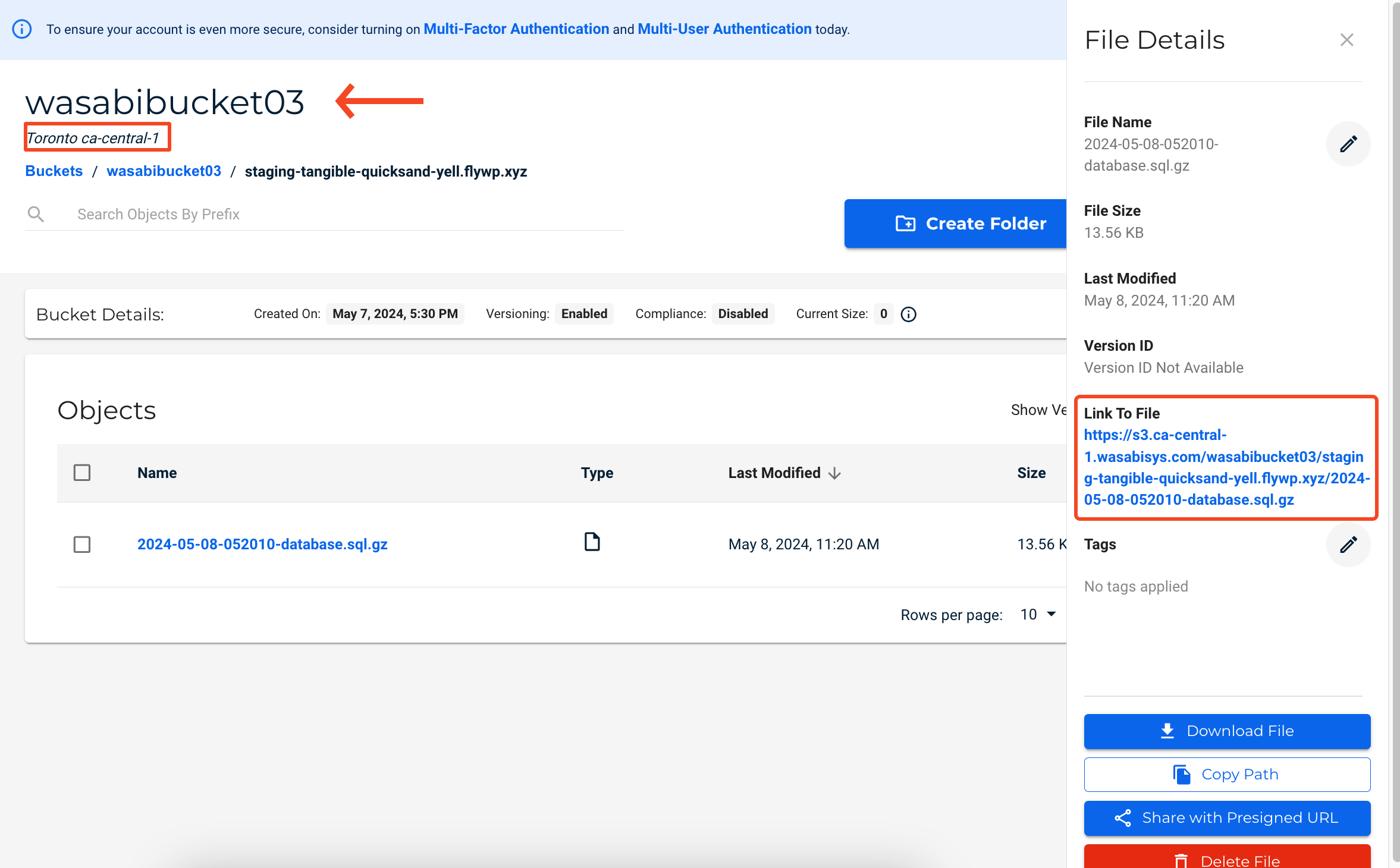
Task: Select all objects checkbox in header
Action: [82, 473]
